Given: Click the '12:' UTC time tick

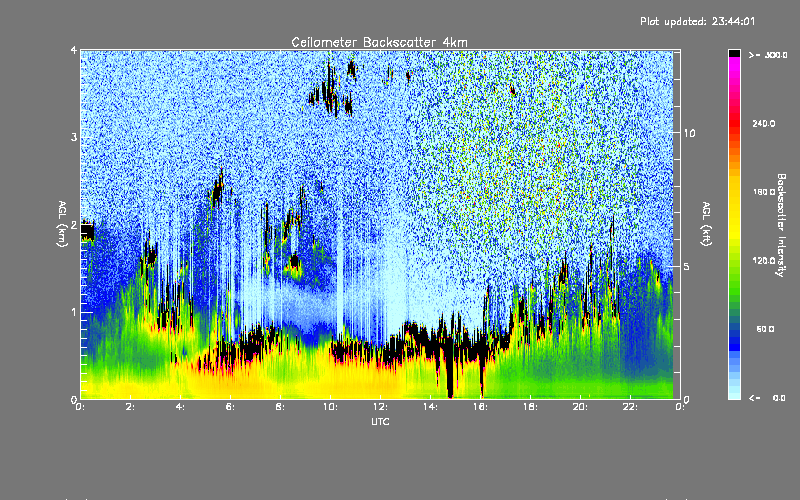Looking at the screenshot, I should click(x=380, y=407).
